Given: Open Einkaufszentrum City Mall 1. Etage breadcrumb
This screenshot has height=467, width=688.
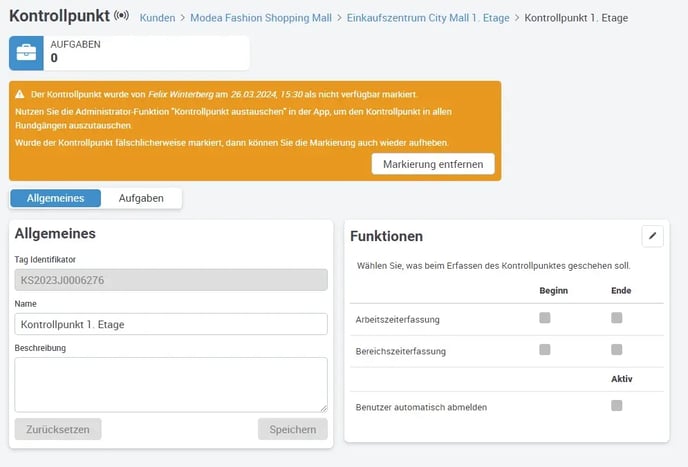Looking at the screenshot, I should tap(428, 18).
